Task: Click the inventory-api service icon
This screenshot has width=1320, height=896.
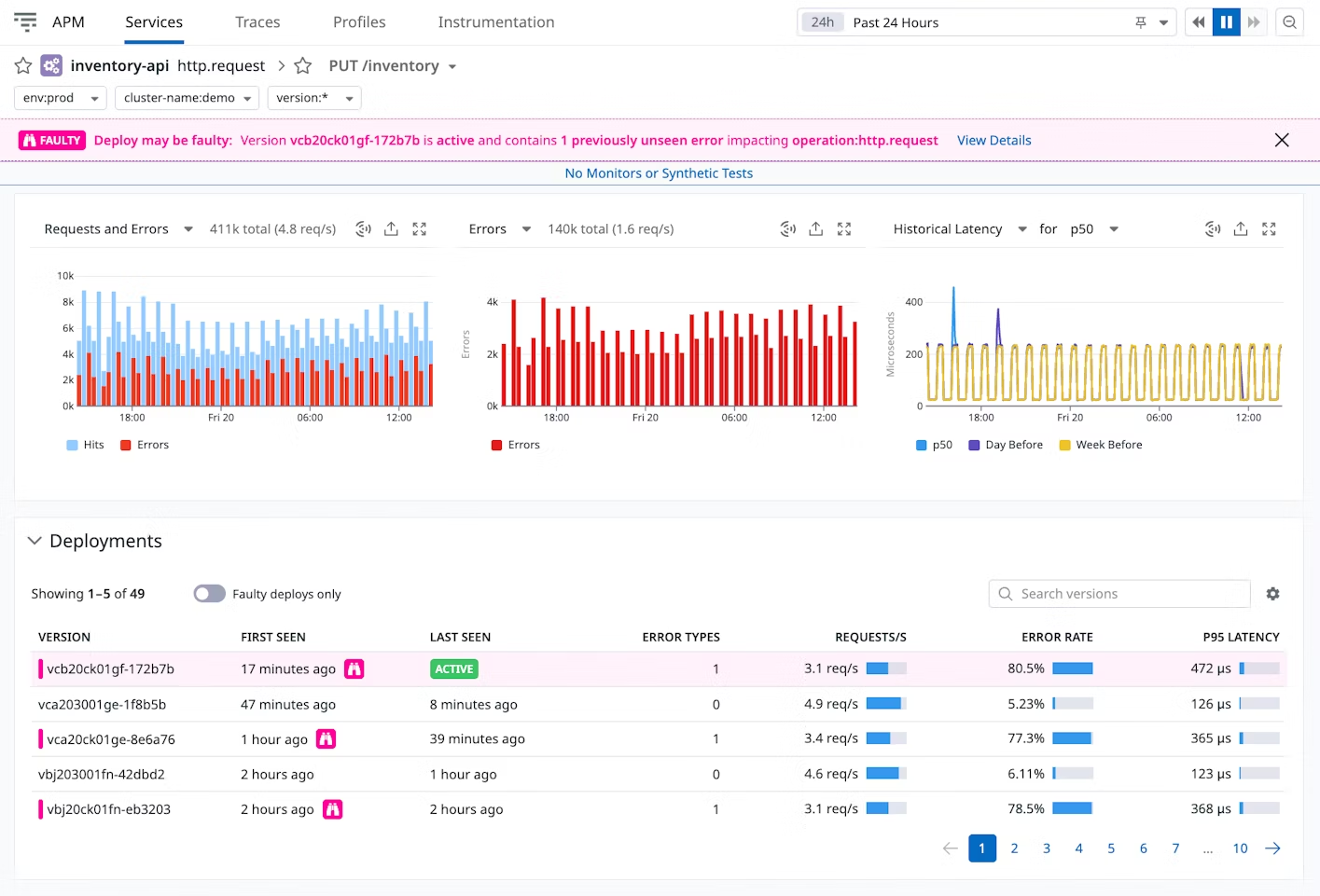Action: pyautogui.click(x=51, y=65)
